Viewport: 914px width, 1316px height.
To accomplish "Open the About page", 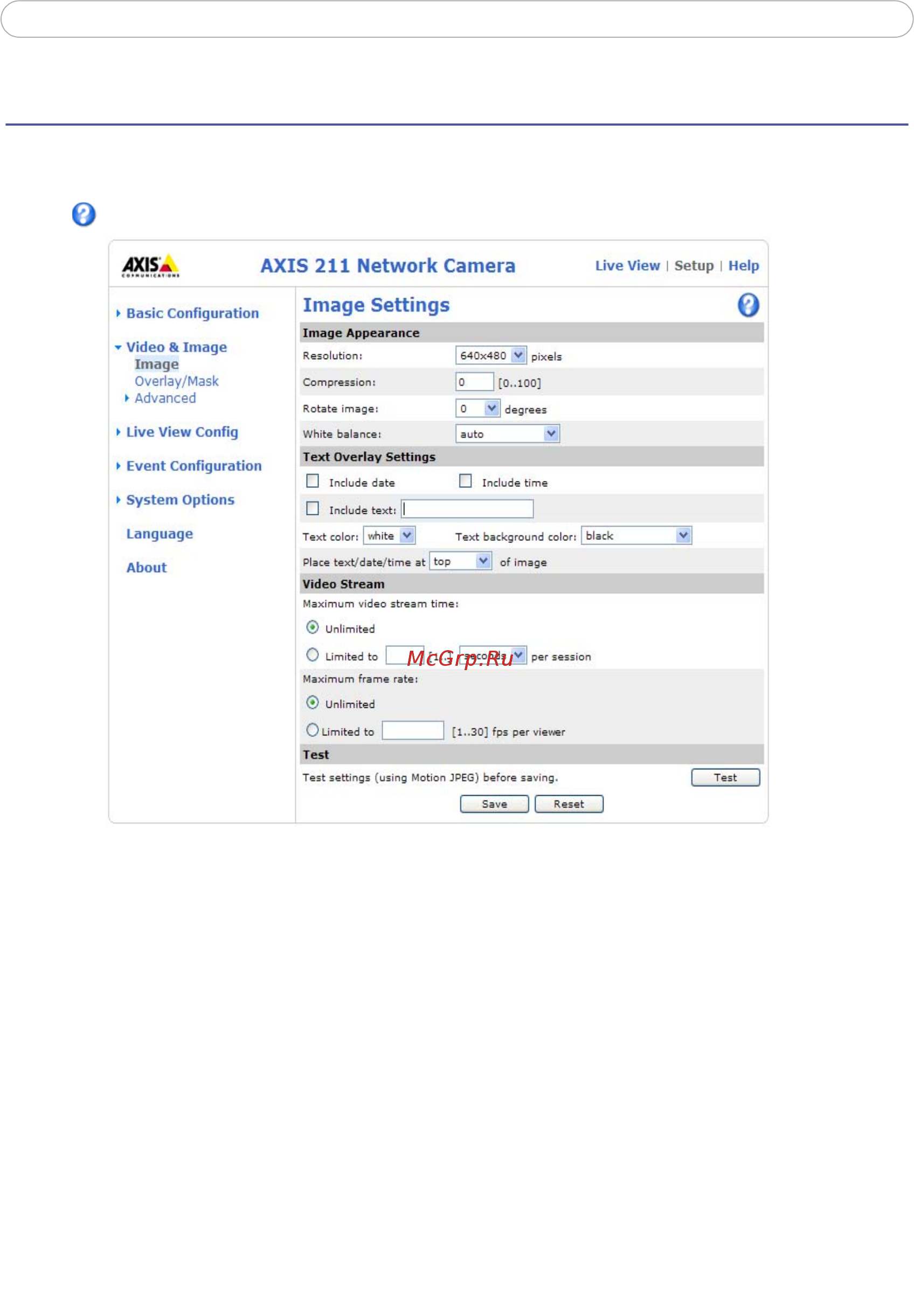I will pyautogui.click(x=146, y=567).
